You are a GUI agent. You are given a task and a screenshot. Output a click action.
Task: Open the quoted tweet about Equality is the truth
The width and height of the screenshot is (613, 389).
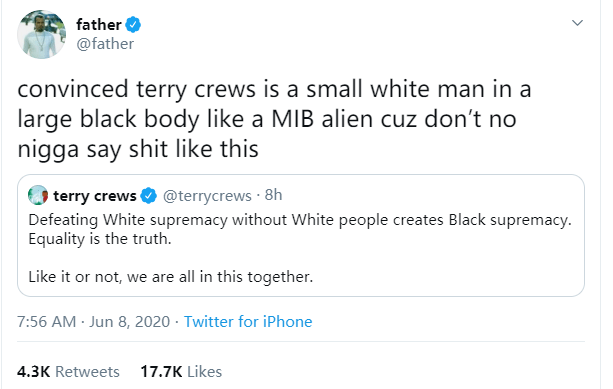pos(301,235)
